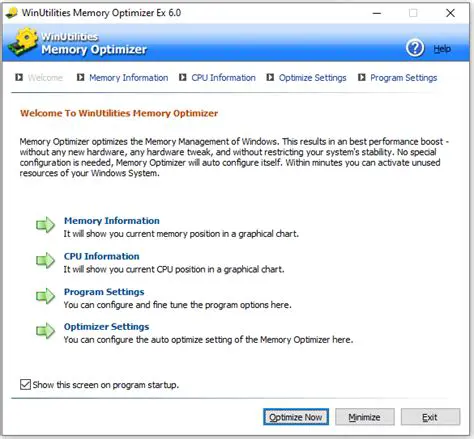
Task: Open the Optimizer Settings heading link
Action: 106,327
